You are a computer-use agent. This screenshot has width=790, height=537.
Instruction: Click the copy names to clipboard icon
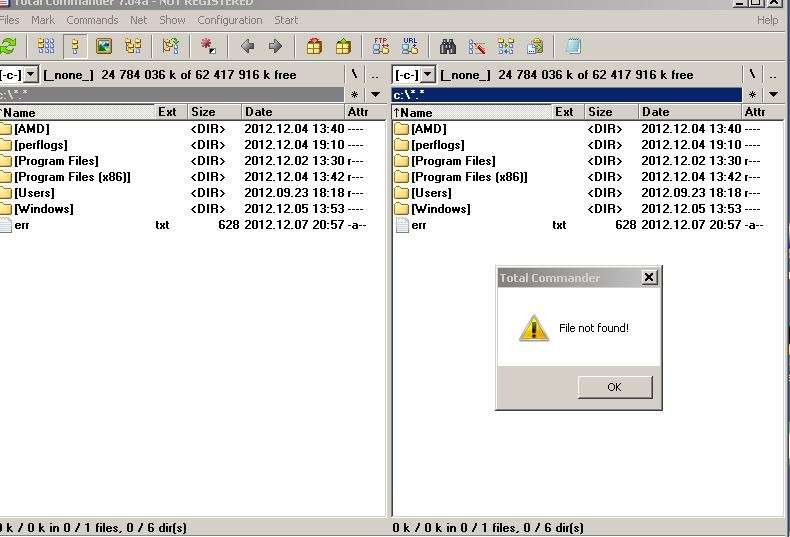point(535,47)
